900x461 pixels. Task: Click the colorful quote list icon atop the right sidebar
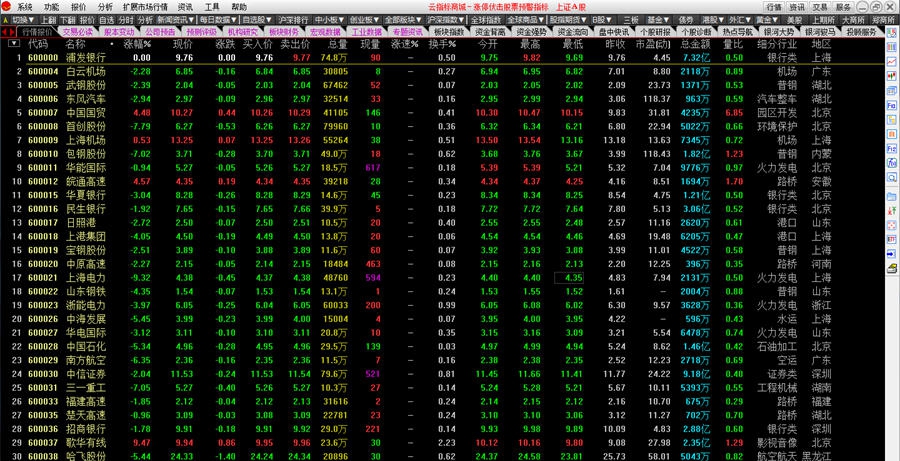pos(891,33)
